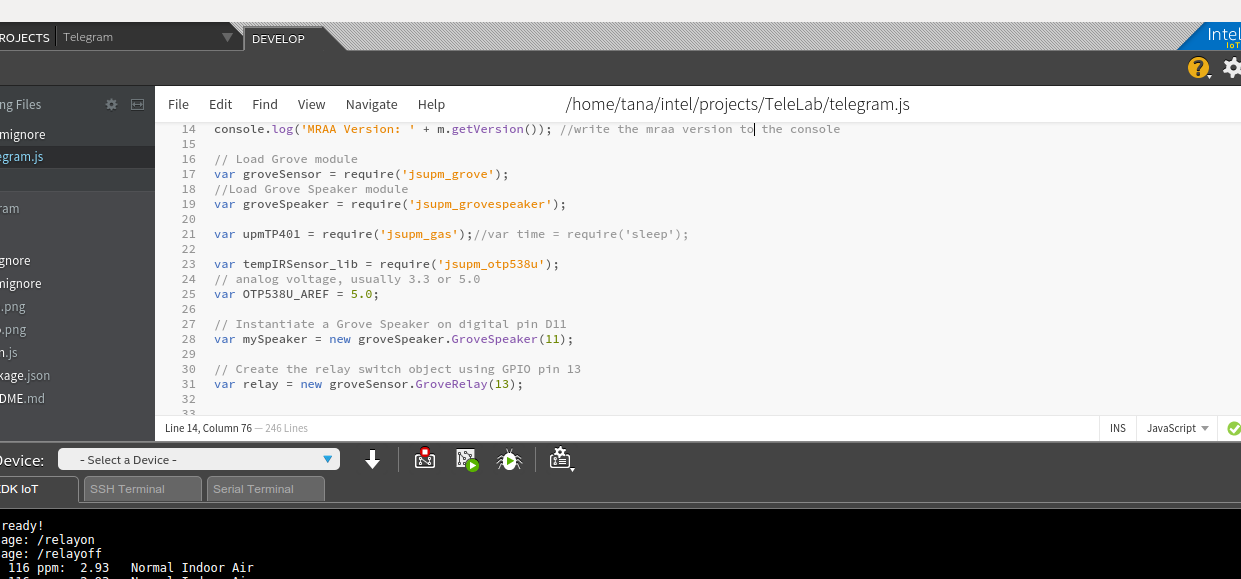The image size is (1241, 579).
Task: Switch to the DEVELOP tab
Action: (x=278, y=38)
